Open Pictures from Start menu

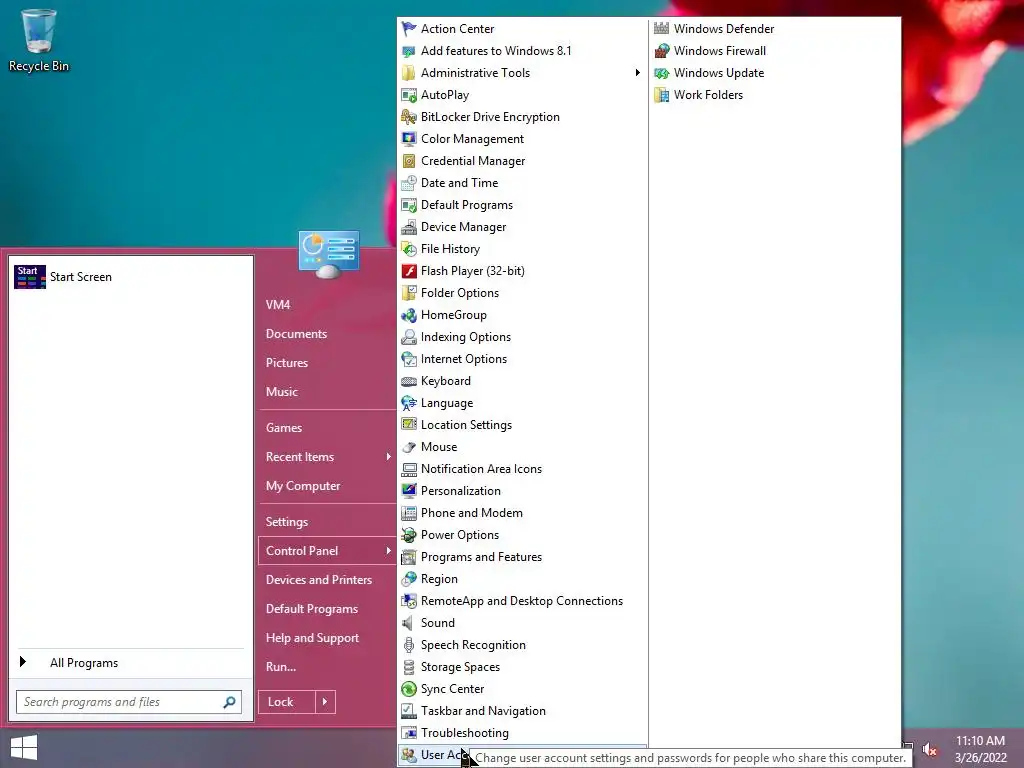287,362
